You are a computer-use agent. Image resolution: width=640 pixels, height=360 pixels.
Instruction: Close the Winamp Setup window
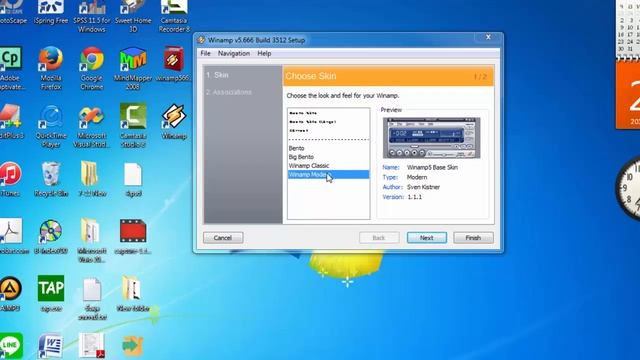click(488, 37)
